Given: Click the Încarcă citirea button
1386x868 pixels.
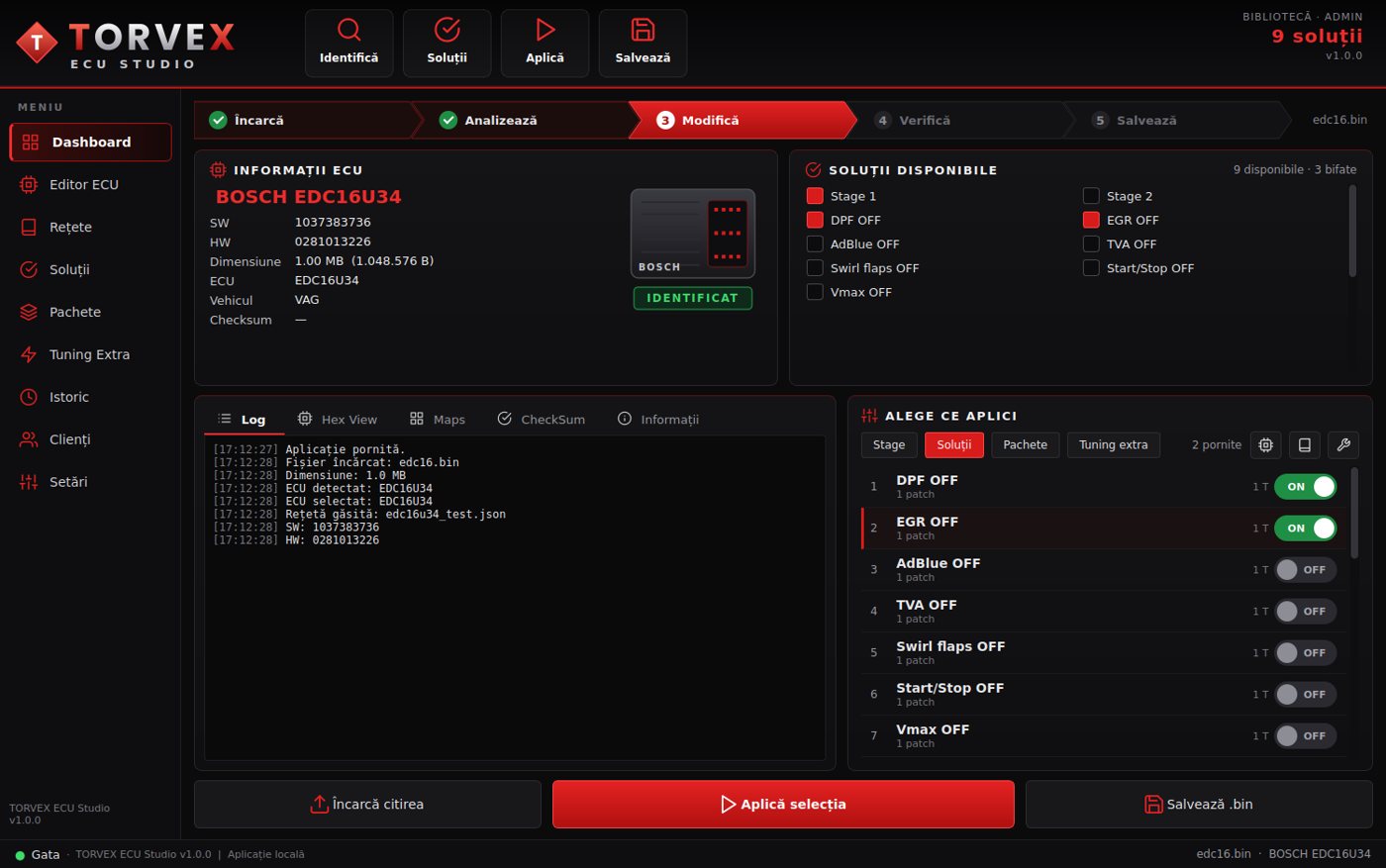Looking at the screenshot, I should coord(367,805).
